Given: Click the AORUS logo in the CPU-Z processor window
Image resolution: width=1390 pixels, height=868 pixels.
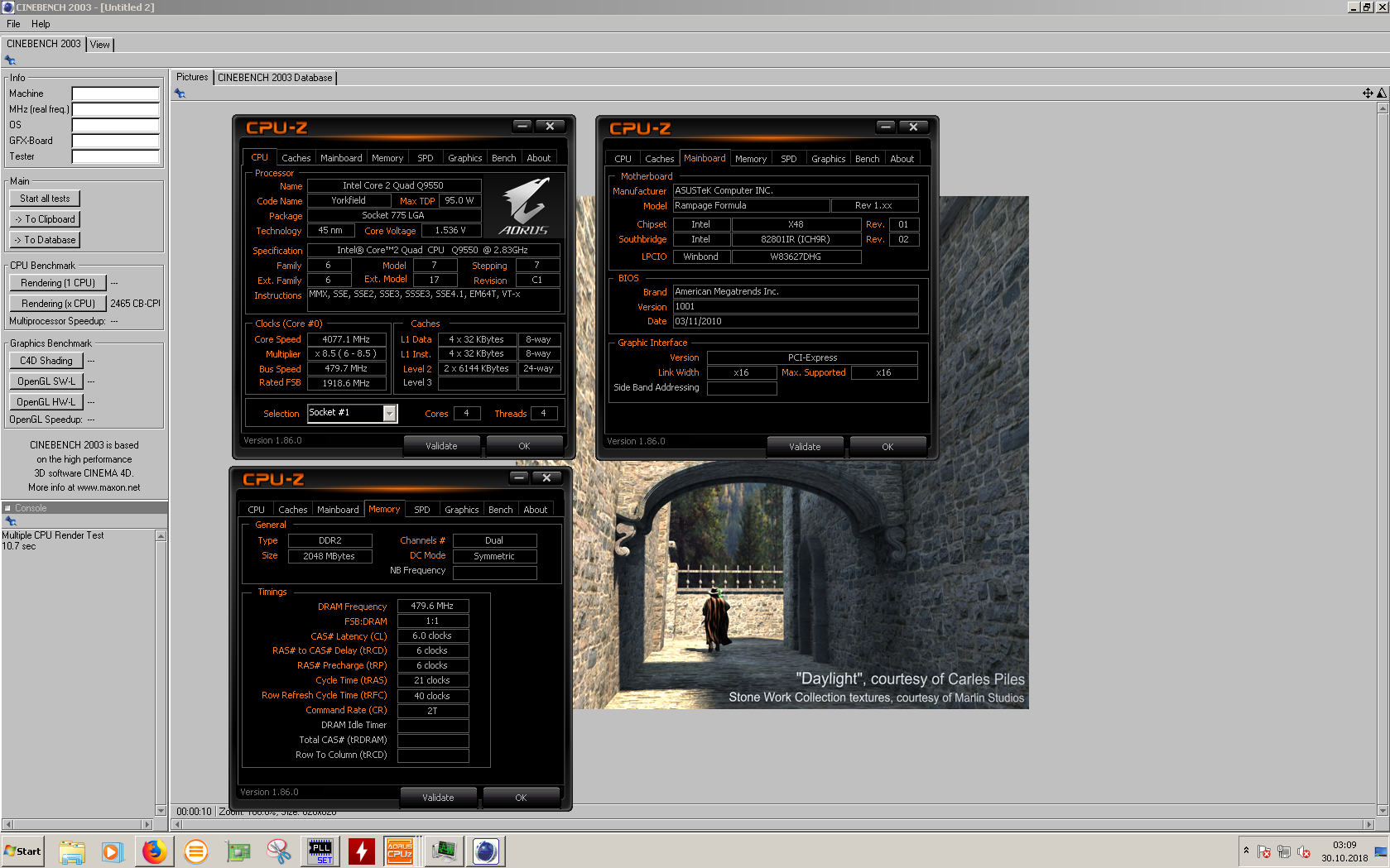Looking at the screenshot, I should point(525,207).
